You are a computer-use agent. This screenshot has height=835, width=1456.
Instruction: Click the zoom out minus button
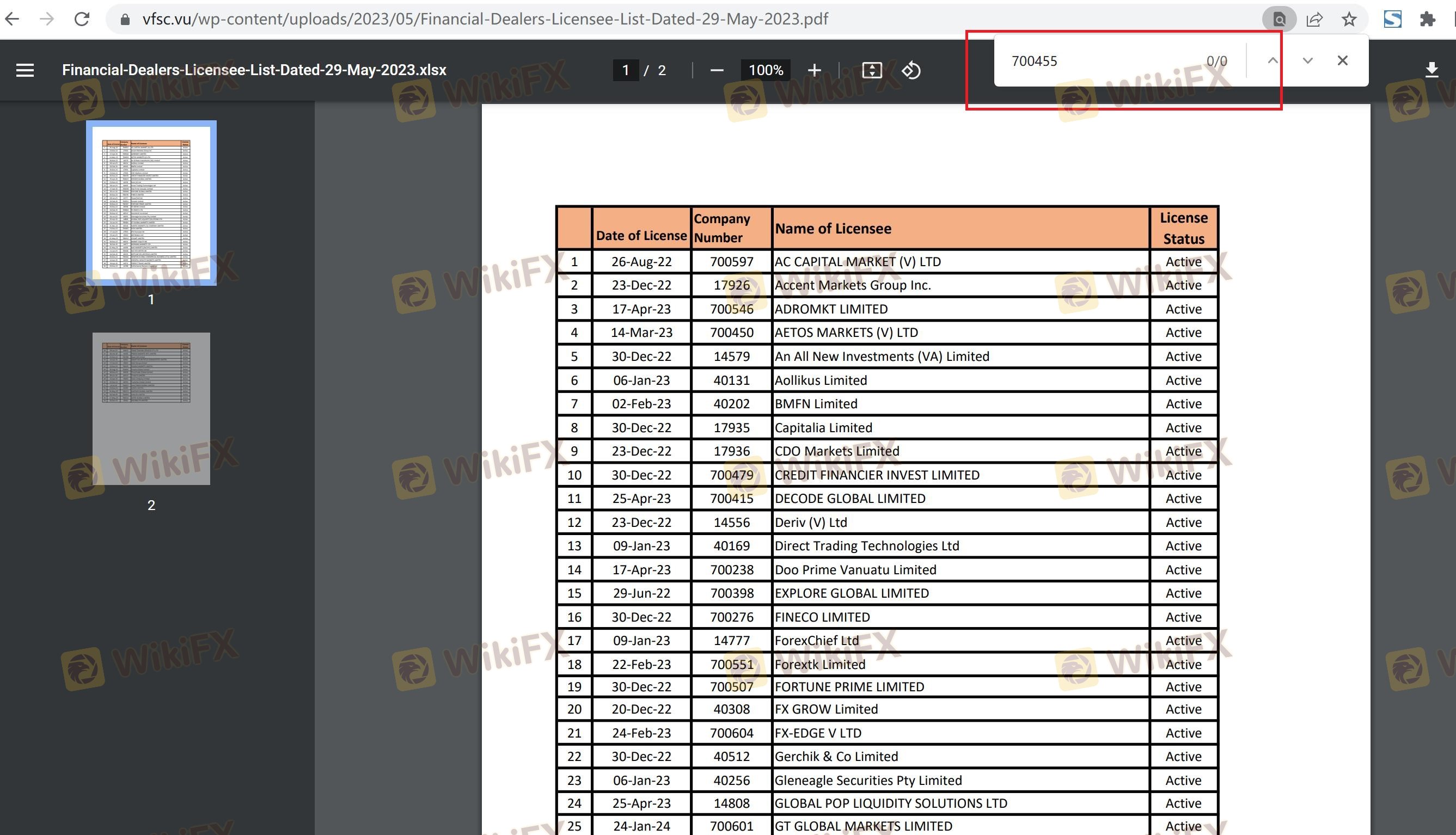click(x=717, y=70)
